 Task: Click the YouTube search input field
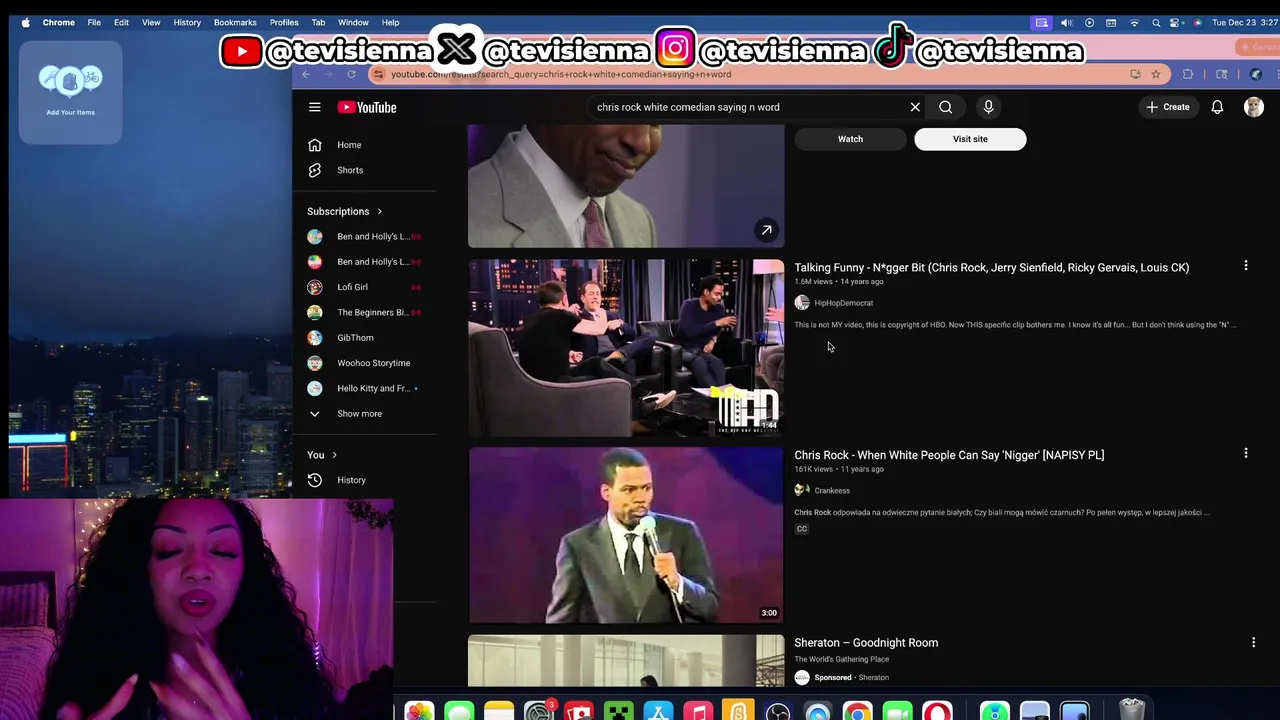(745, 107)
